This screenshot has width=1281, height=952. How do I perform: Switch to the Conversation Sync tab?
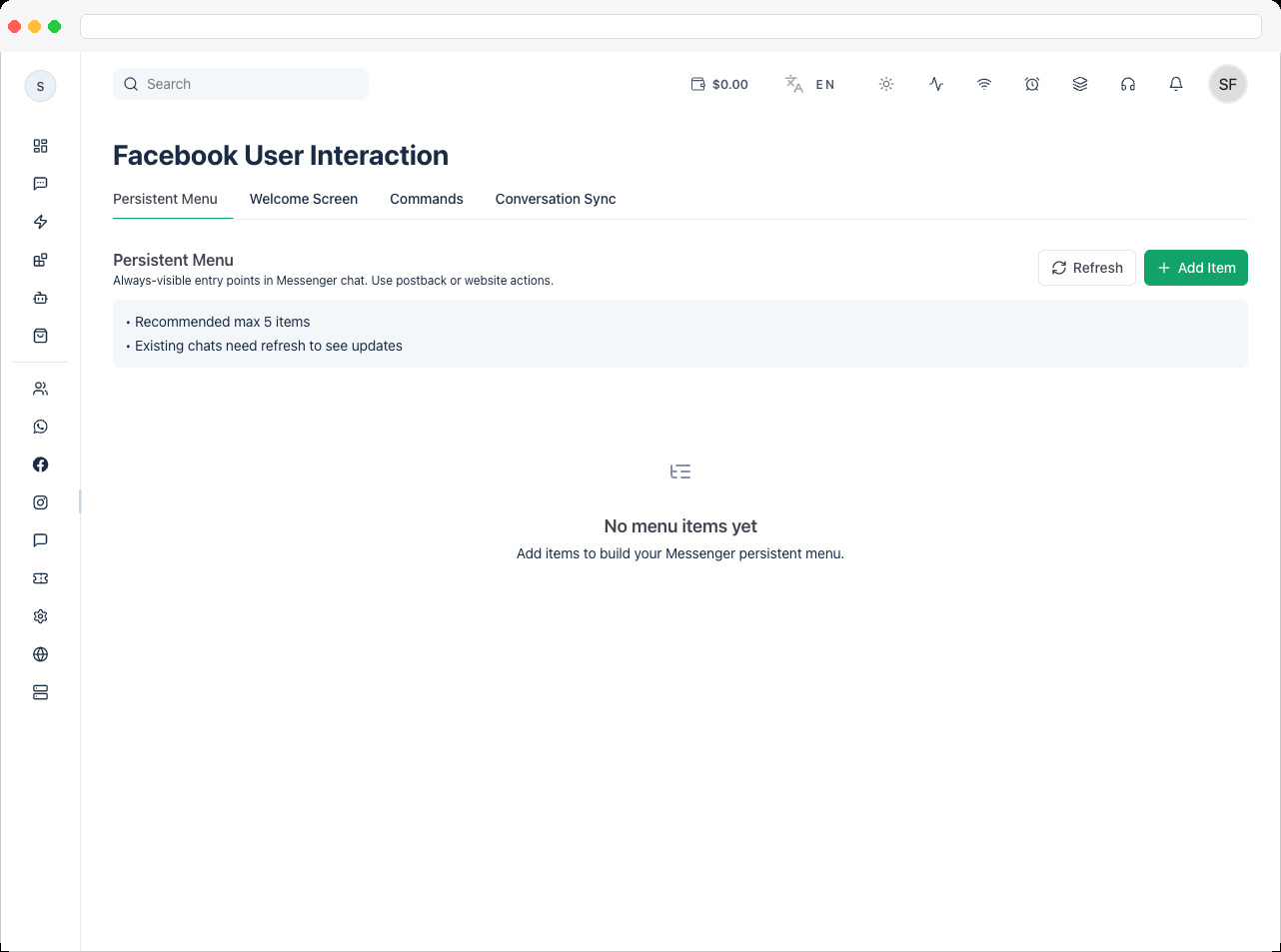click(556, 199)
